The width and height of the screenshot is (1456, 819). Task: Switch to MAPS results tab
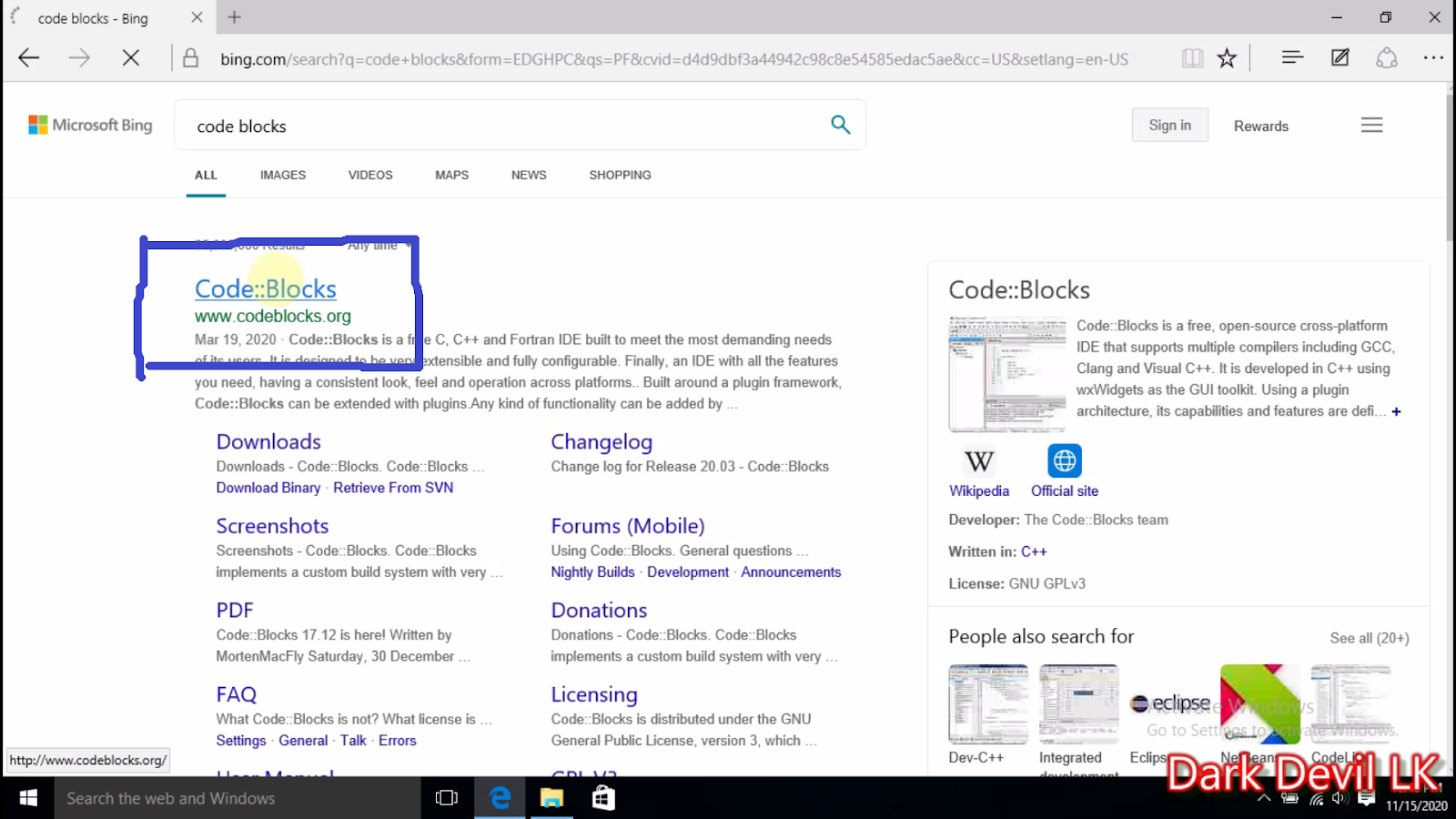[451, 175]
